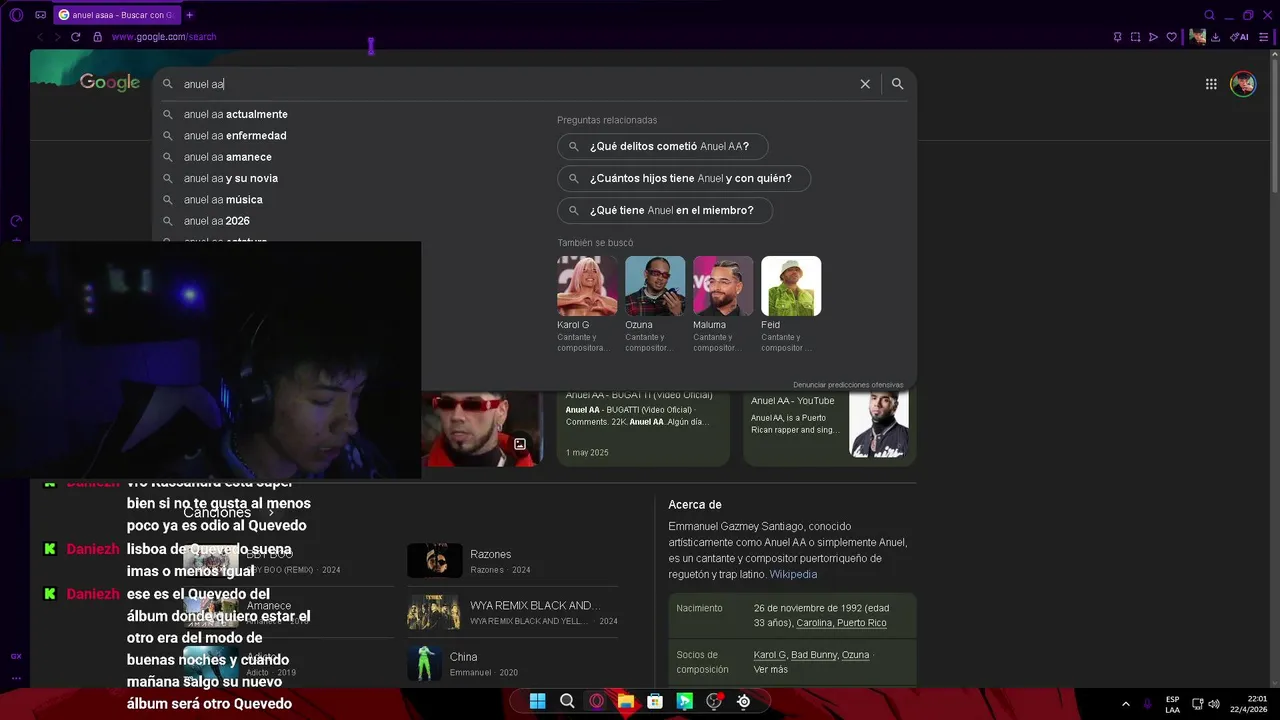Open the Google account avatar
Image resolution: width=1280 pixels, height=720 pixels.
point(1243,84)
